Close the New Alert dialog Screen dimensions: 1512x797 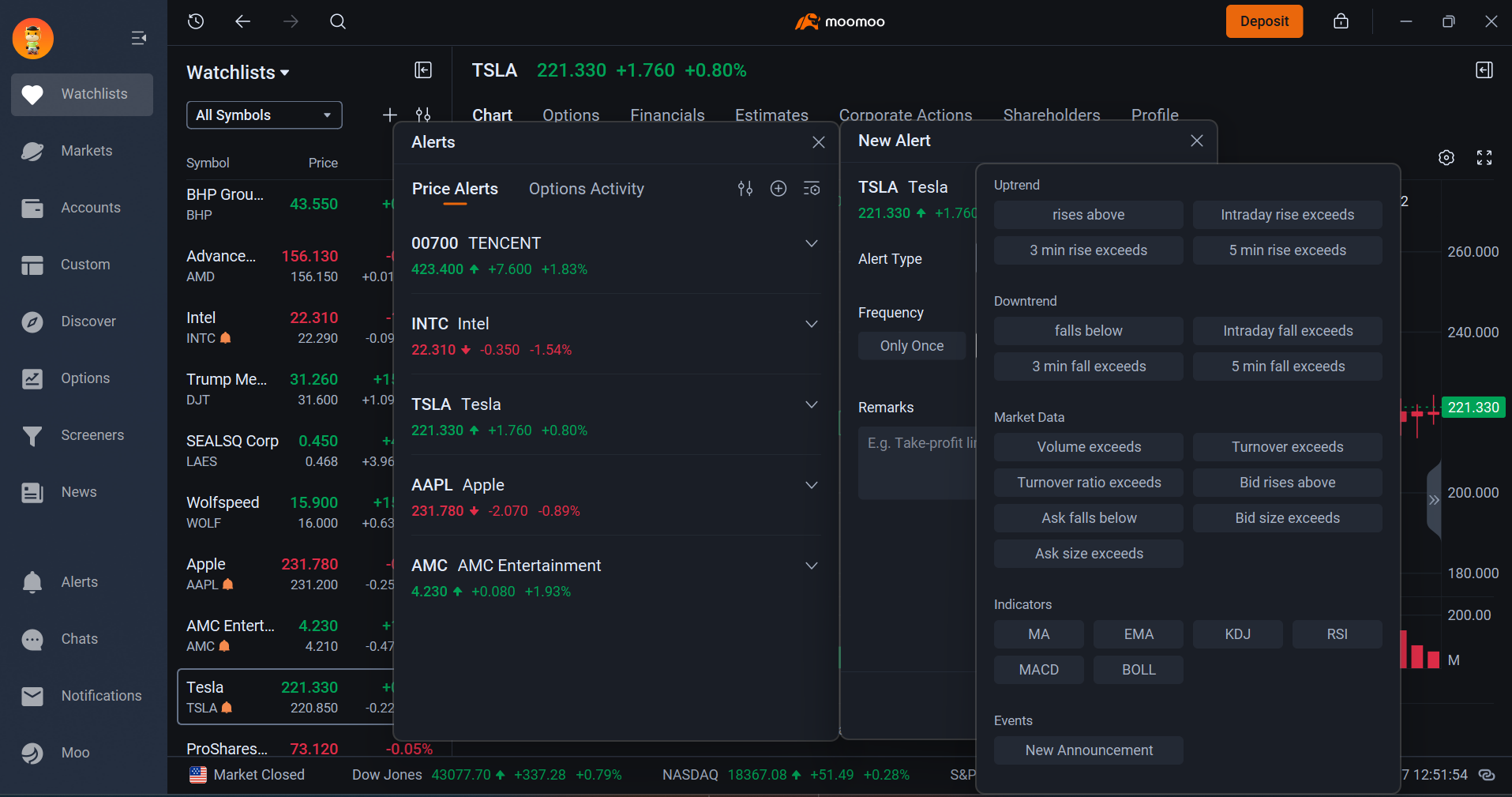point(1197,141)
